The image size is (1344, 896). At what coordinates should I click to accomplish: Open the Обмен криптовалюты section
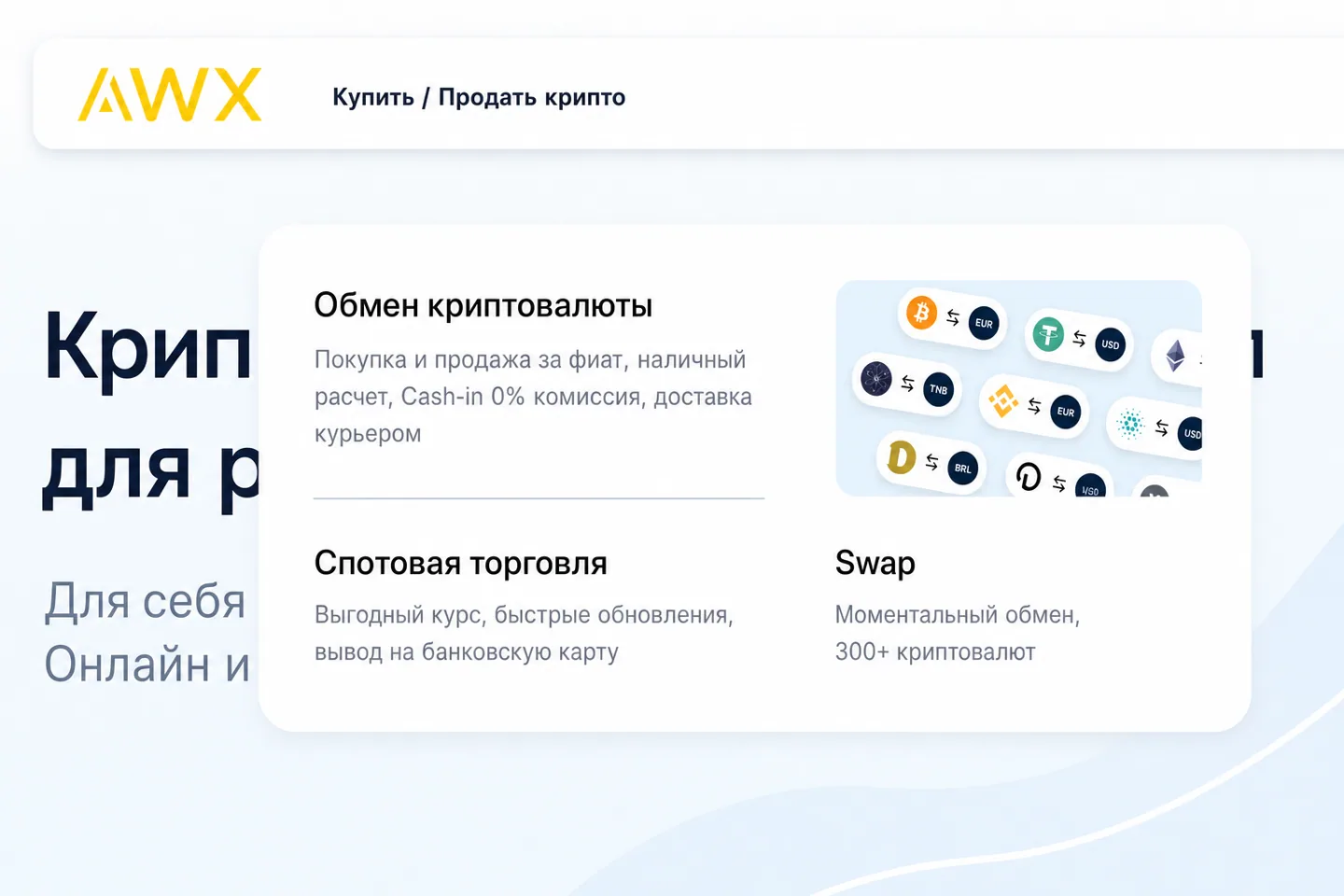pyautogui.click(x=483, y=305)
